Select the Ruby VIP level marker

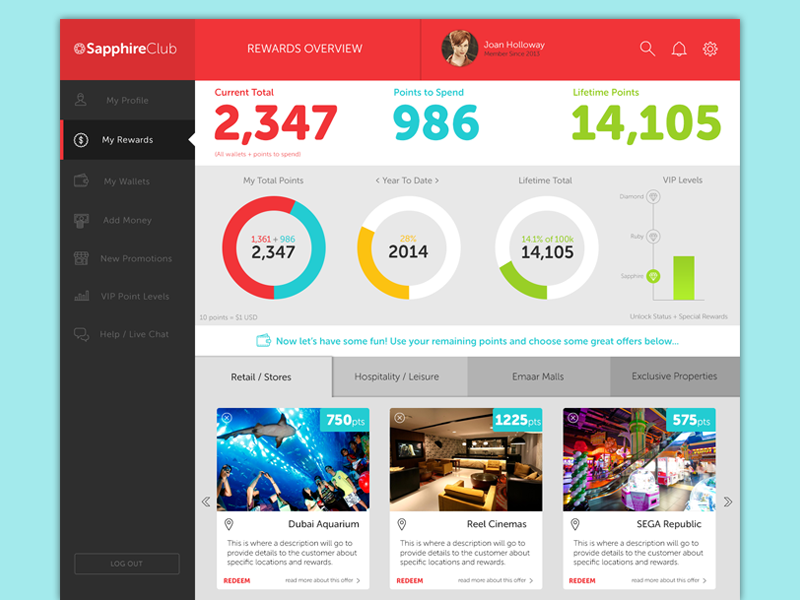tap(653, 237)
